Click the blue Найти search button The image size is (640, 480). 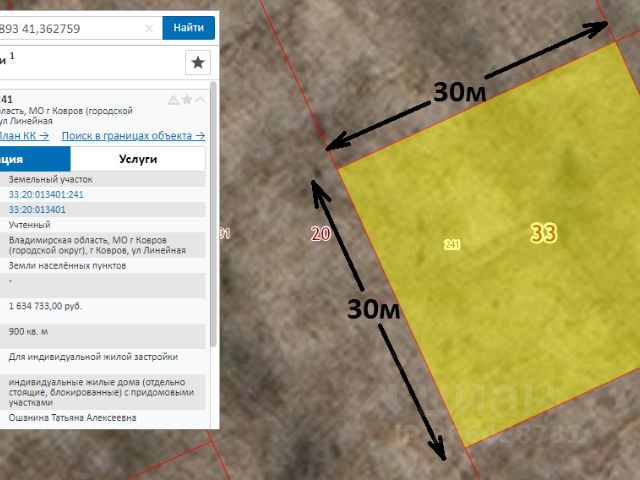(188, 28)
